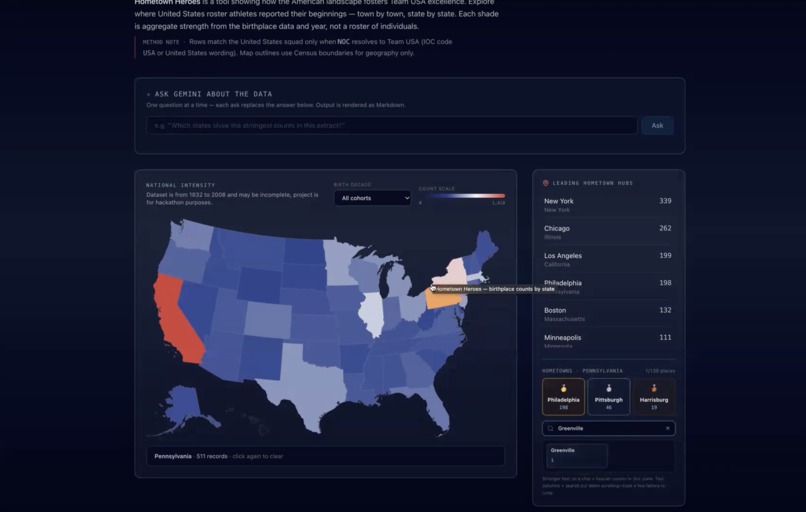Select the Pittsburgh hometown card

(x=609, y=397)
